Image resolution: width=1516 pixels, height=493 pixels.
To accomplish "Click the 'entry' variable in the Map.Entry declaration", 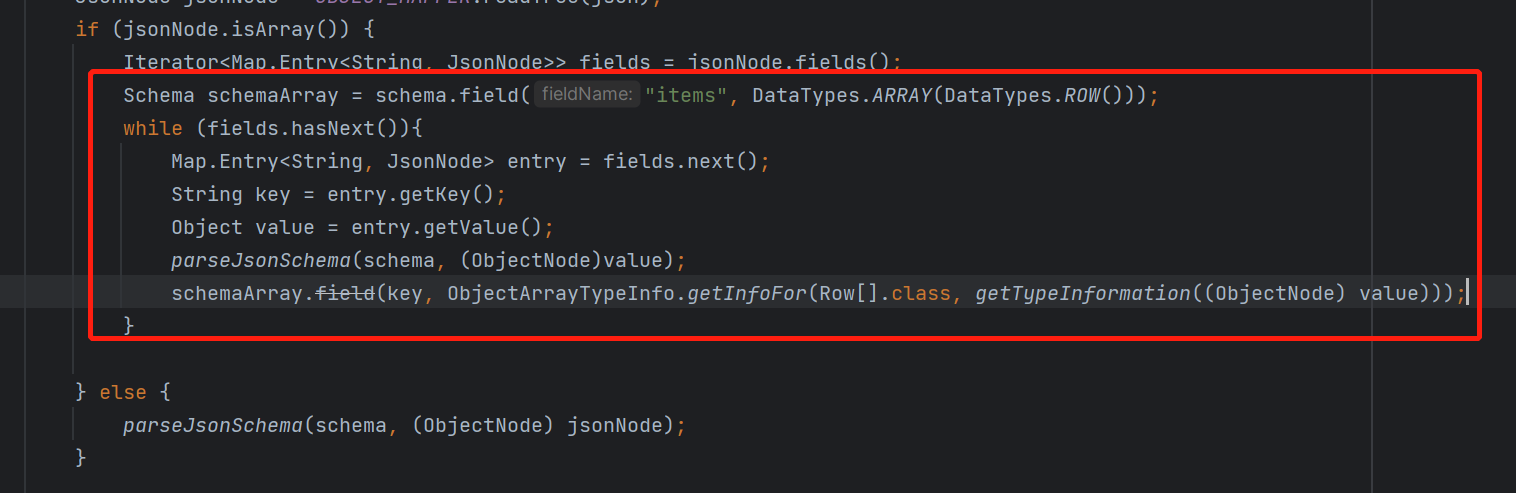I will click(537, 161).
